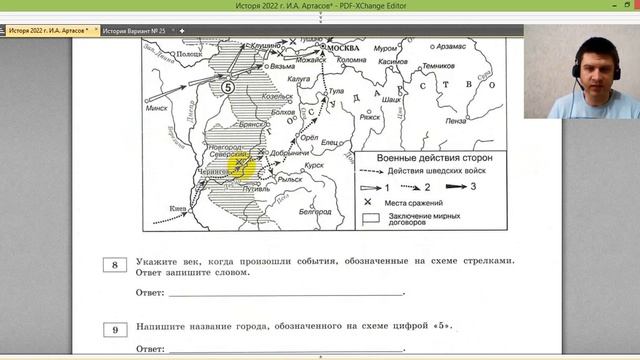Click the «Минск» label on the map
This screenshot has width=640, height=360.
[x=156, y=108]
